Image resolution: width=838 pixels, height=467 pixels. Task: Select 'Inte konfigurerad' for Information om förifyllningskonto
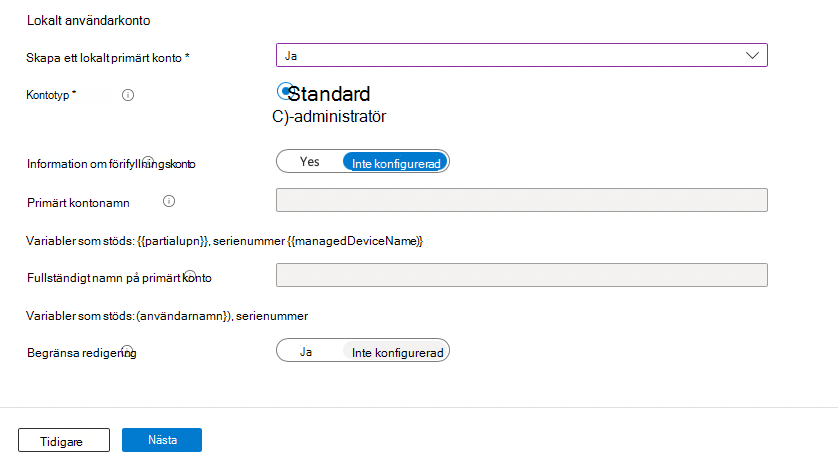395,163
